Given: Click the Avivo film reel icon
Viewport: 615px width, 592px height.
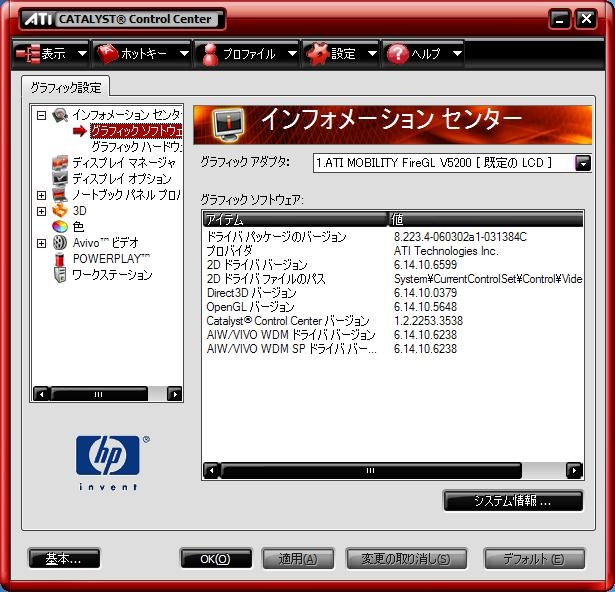Looking at the screenshot, I should 60,243.
